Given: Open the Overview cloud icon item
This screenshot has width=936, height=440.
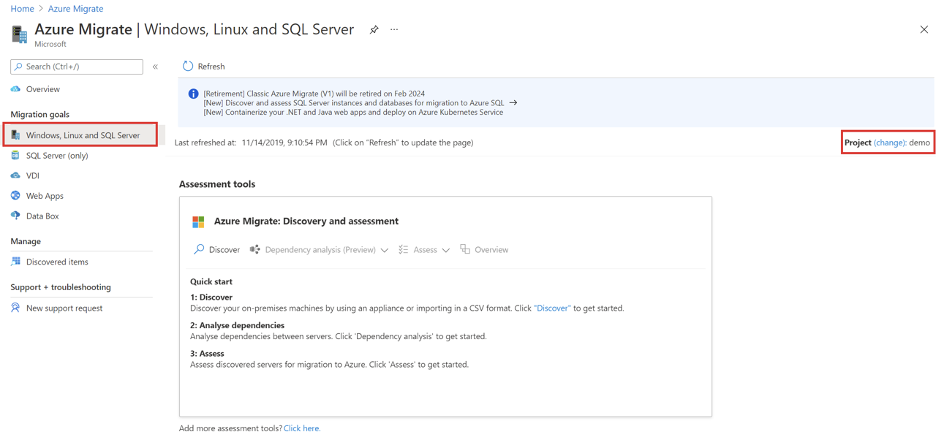Looking at the screenshot, I should click(x=16, y=89).
